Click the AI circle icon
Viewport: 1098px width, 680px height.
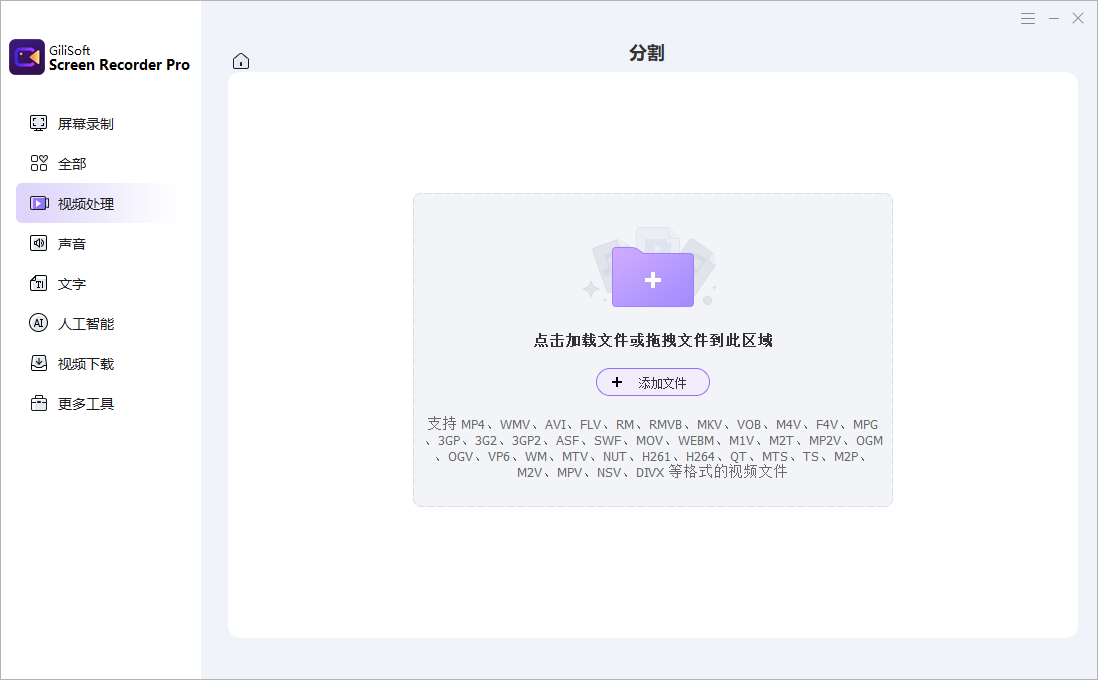point(39,323)
